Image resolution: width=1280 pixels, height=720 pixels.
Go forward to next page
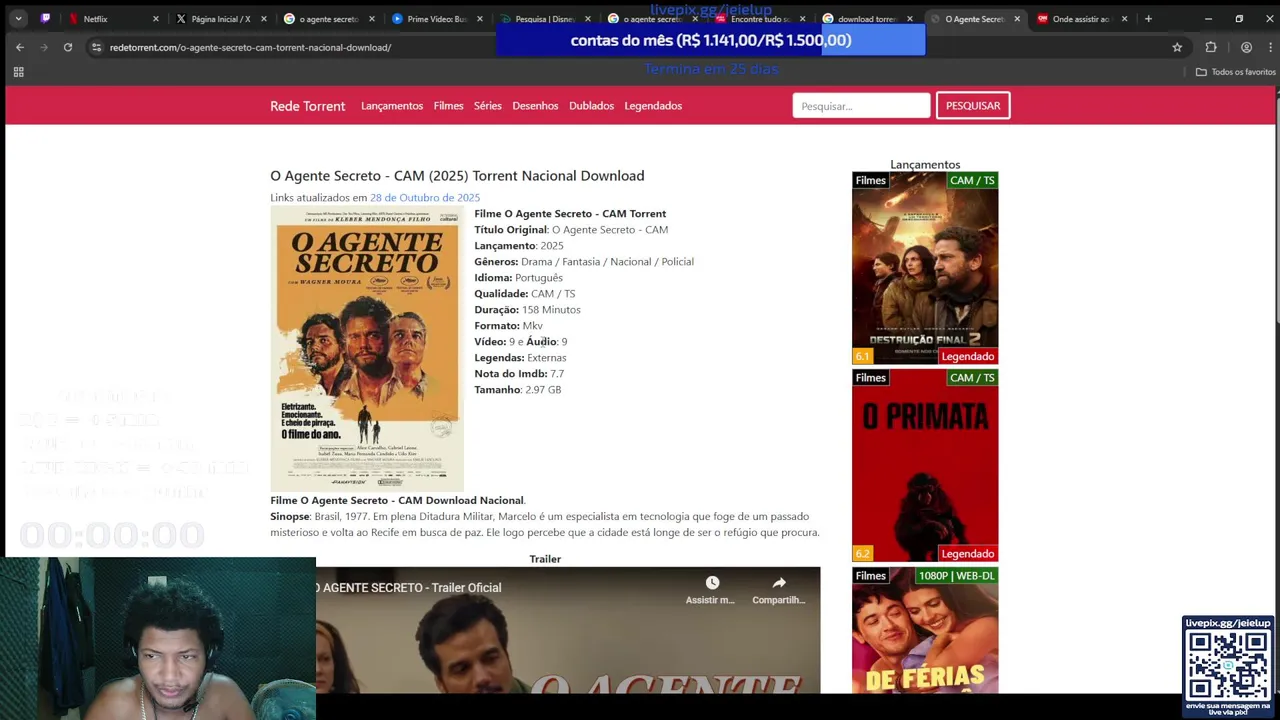pyautogui.click(x=43, y=47)
